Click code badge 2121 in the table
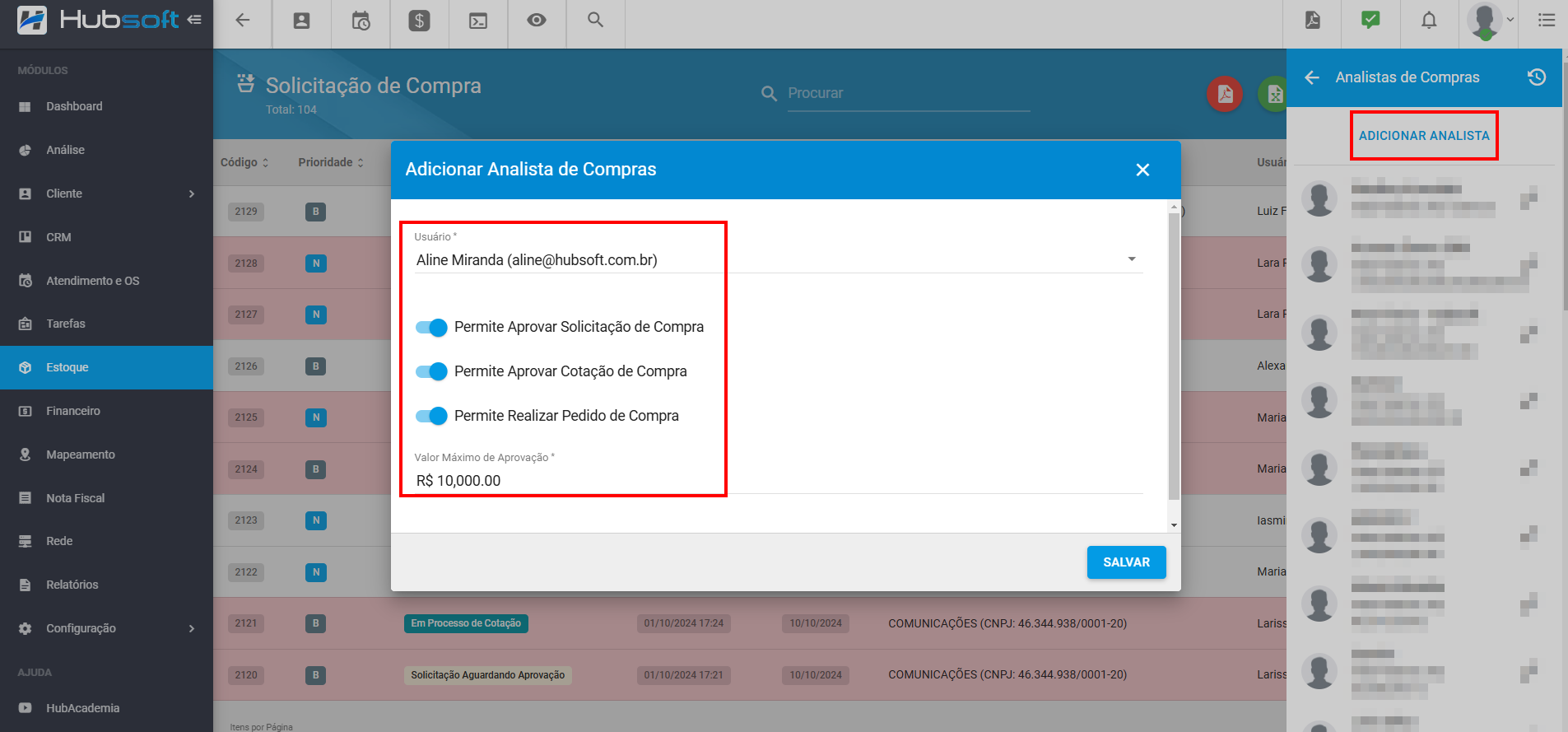 tap(246, 623)
